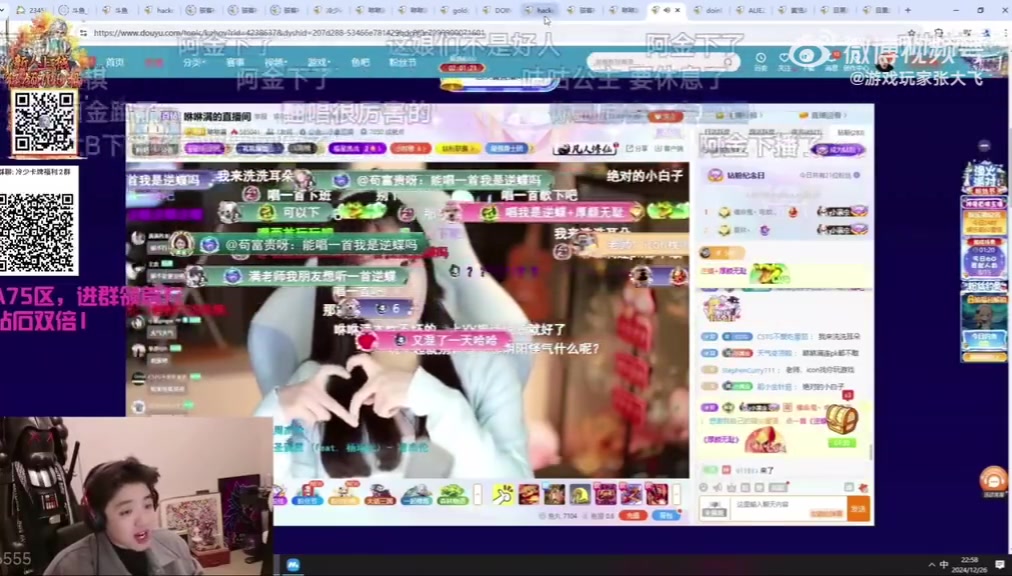The height and width of the screenshot is (576, 1012).
Task: Open the 分类 dropdown in Douyu navigation
Action: [x=194, y=63]
